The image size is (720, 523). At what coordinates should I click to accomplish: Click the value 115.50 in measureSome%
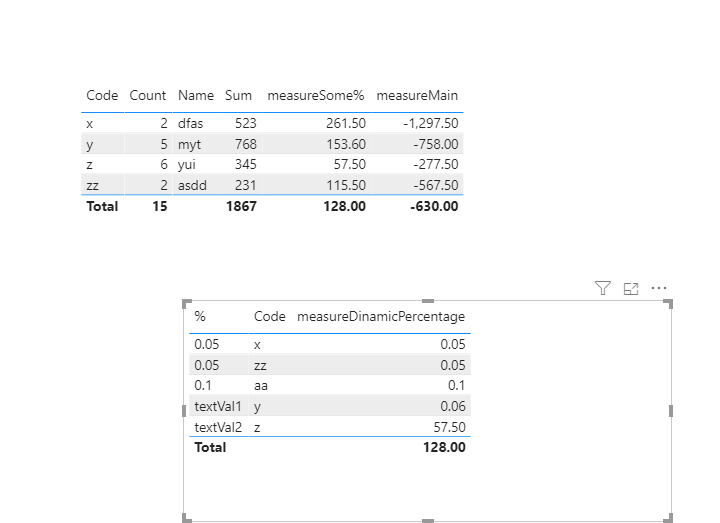(346, 186)
